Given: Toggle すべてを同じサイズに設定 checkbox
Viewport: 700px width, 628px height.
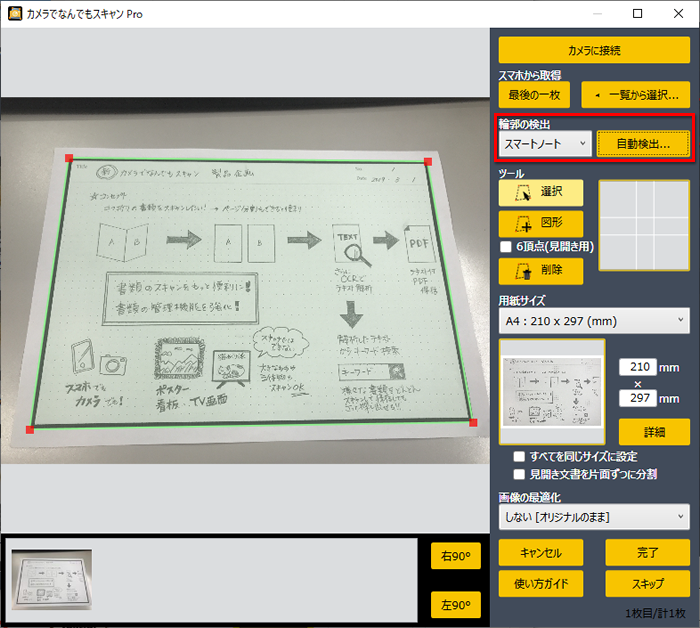Looking at the screenshot, I should pos(519,456).
